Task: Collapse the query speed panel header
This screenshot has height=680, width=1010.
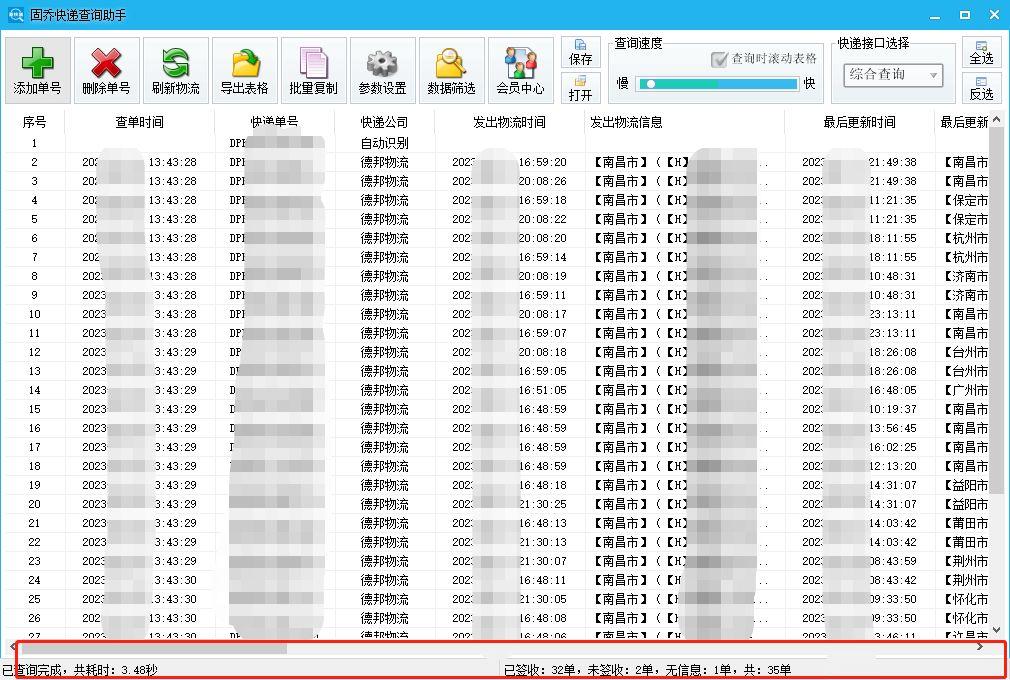Action: tap(640, 43)
